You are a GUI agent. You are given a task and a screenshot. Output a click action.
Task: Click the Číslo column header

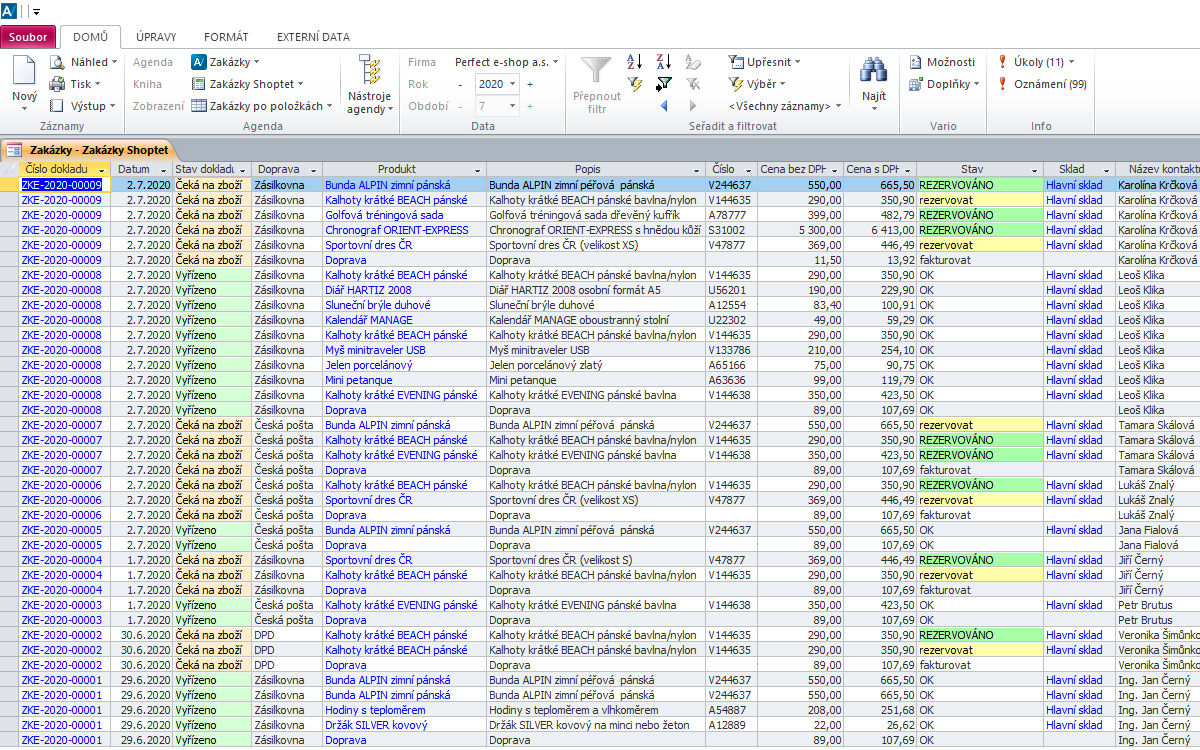[x=732, y=170]
